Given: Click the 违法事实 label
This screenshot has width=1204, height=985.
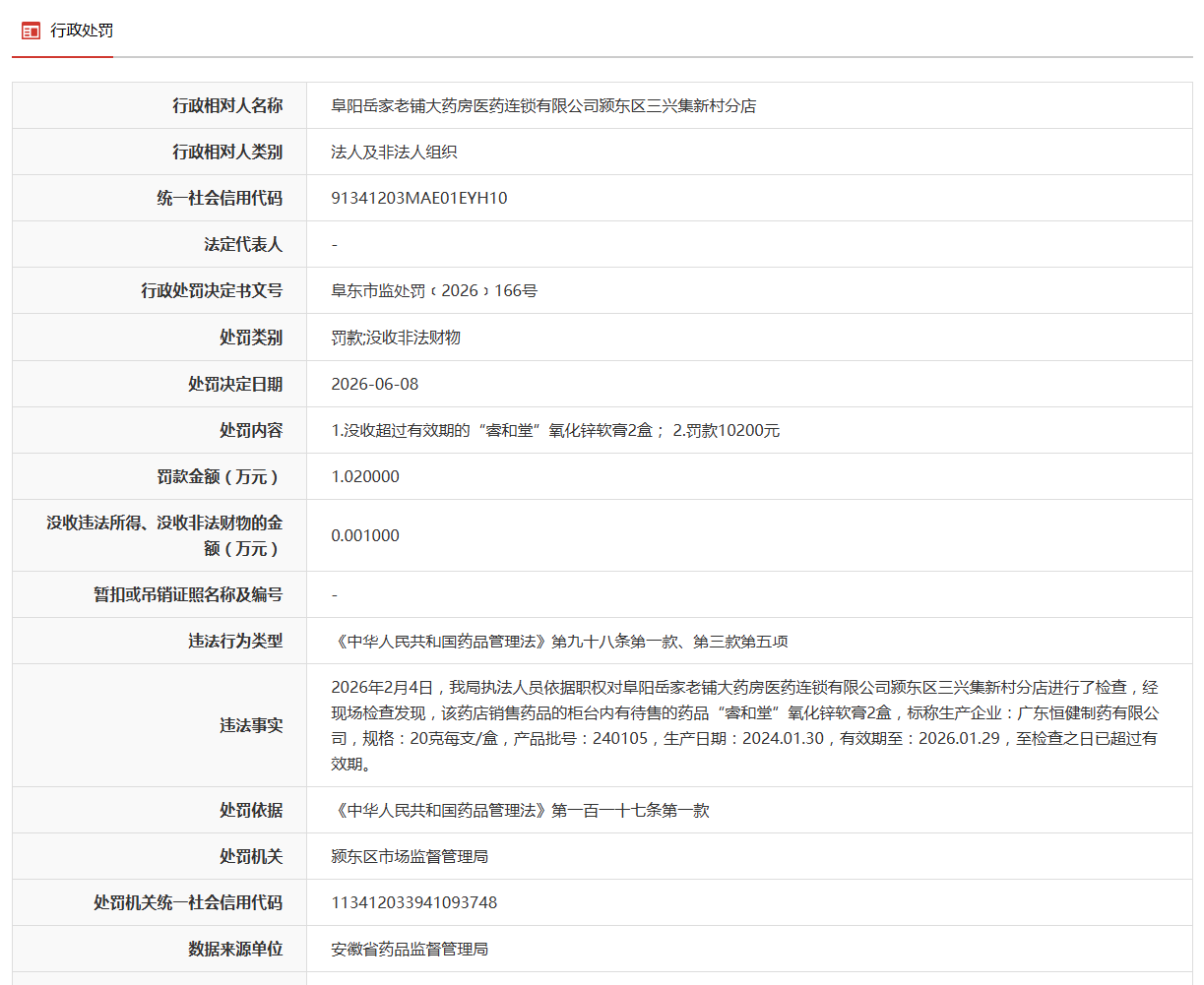Looking at the screenshot, I should [x=251, y=725].
